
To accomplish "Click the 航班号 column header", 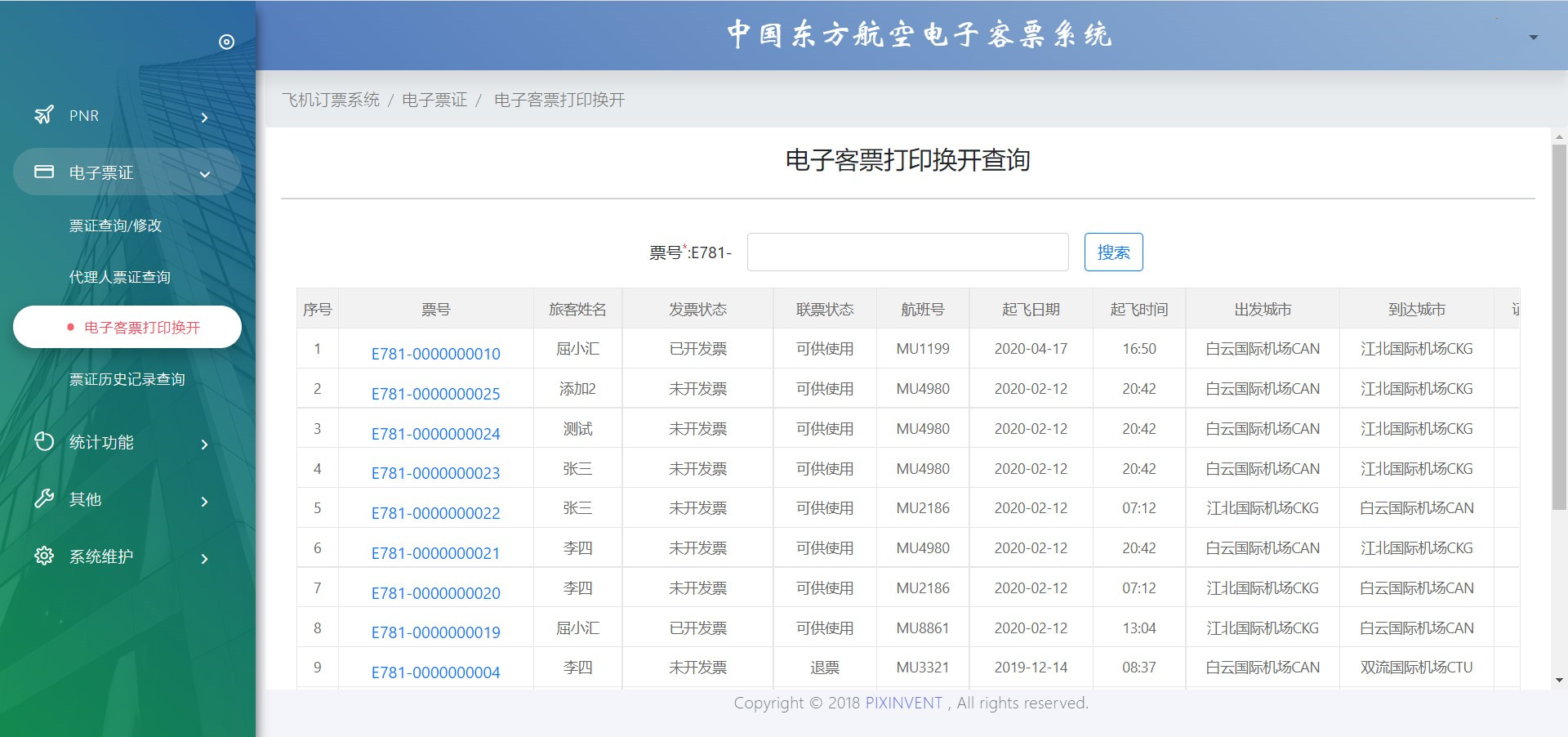I will pos(923,309).
